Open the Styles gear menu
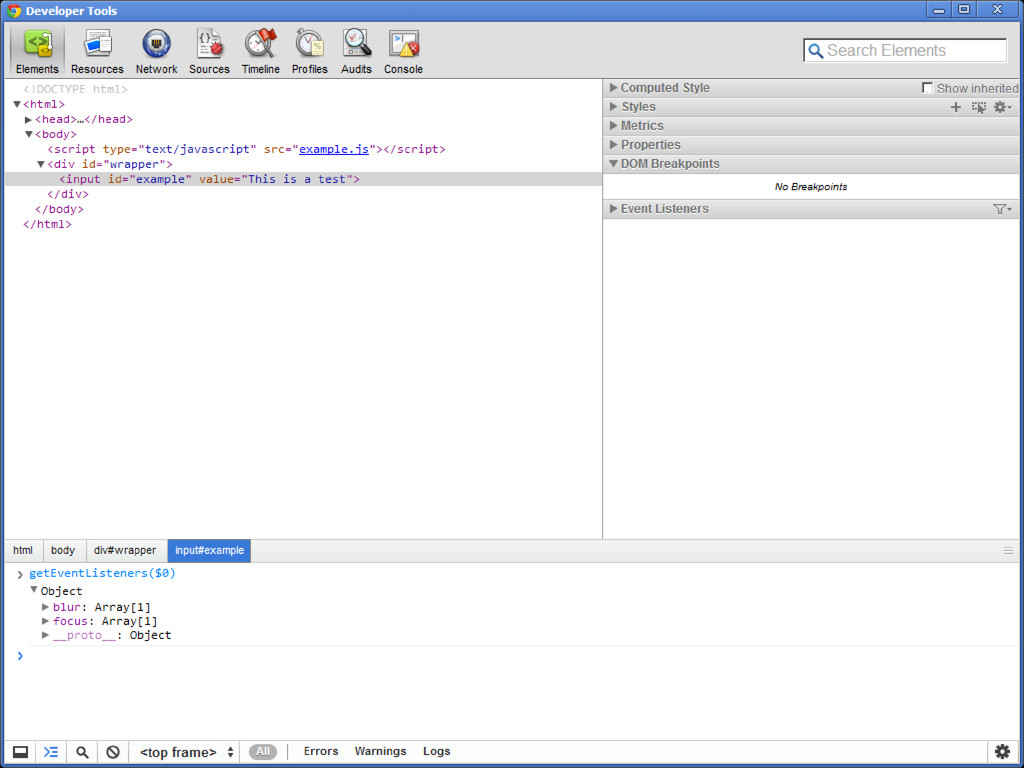 (1002, 106)
